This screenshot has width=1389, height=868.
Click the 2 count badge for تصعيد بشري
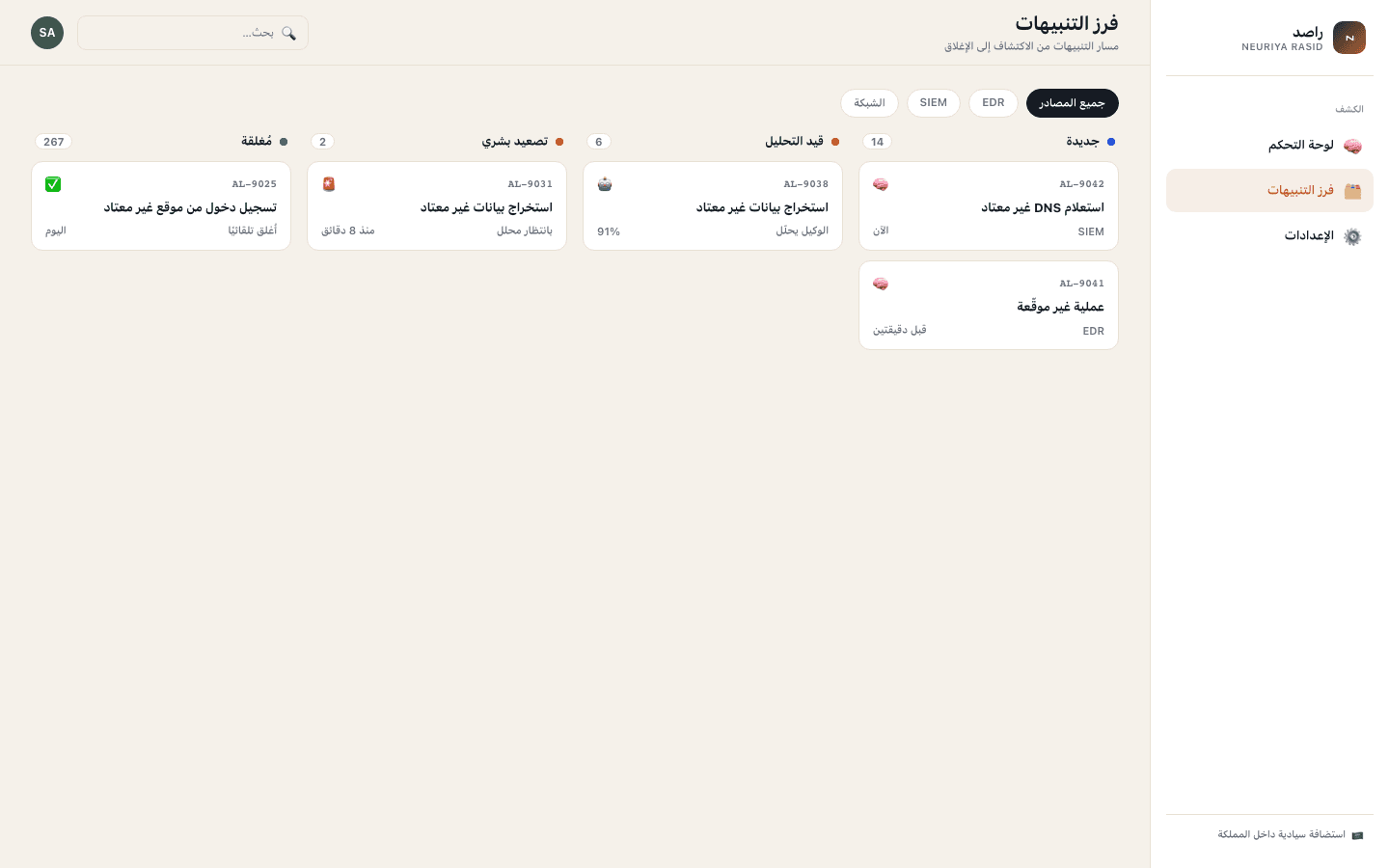point(323,142)
